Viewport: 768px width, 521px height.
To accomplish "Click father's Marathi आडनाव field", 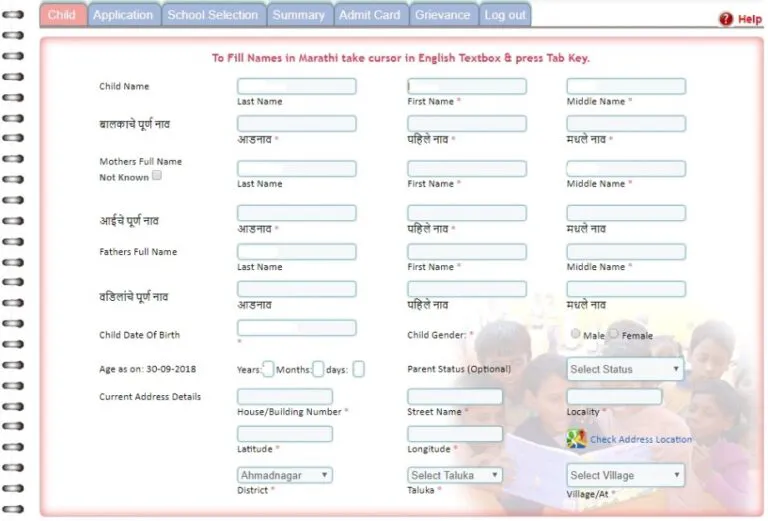I will 297,289.
